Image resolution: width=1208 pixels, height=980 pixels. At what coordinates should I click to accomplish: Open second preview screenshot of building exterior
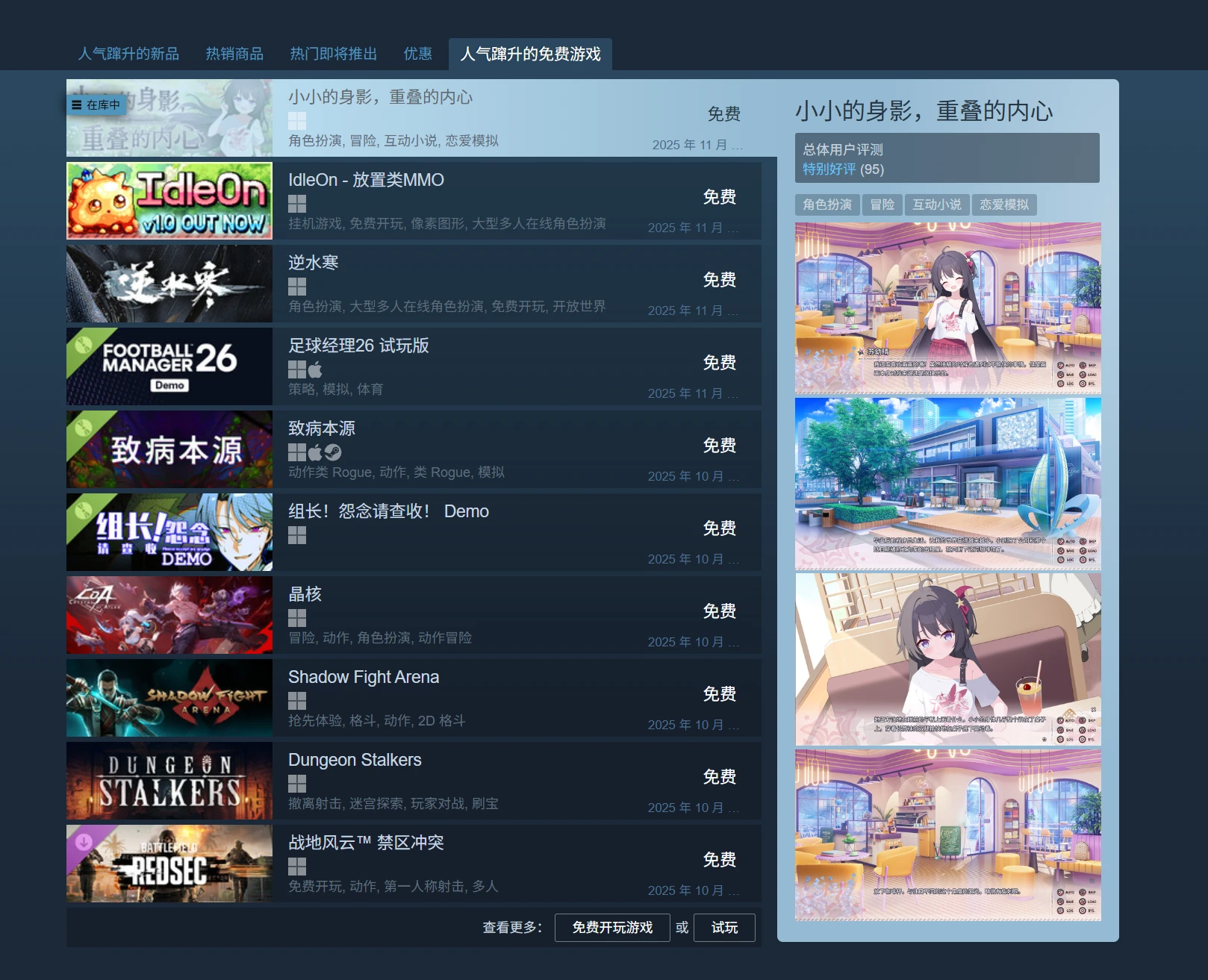pyautogui.click(x=948, y=484)
